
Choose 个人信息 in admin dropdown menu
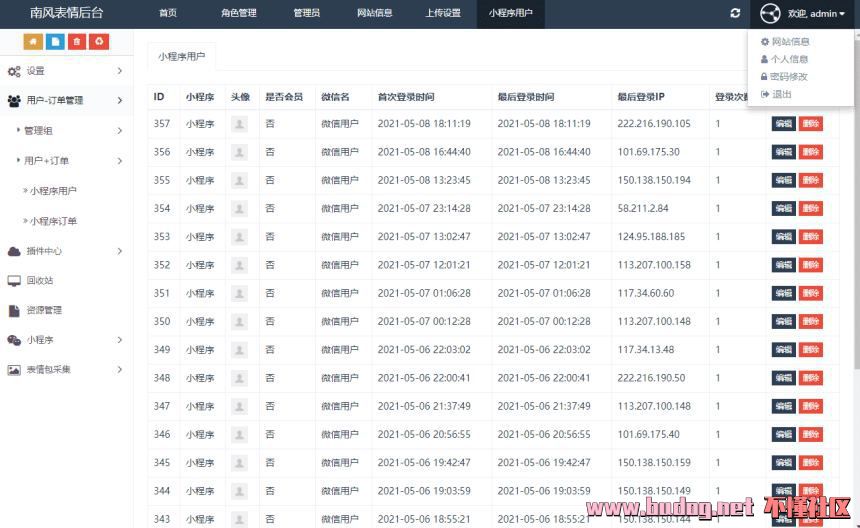pyautogui.click(x=784, y=59)
